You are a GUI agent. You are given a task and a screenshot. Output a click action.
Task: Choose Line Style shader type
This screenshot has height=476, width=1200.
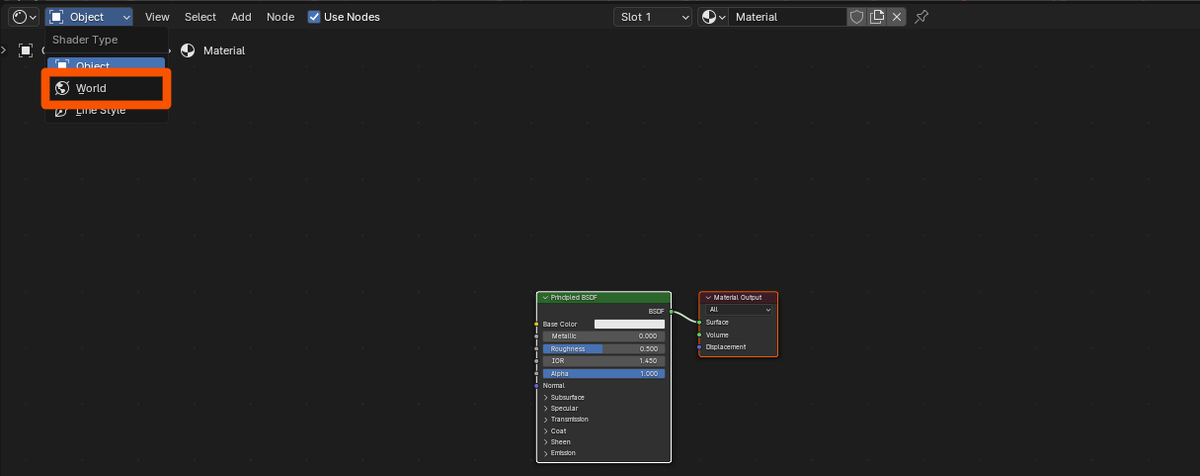click(105, 110)
